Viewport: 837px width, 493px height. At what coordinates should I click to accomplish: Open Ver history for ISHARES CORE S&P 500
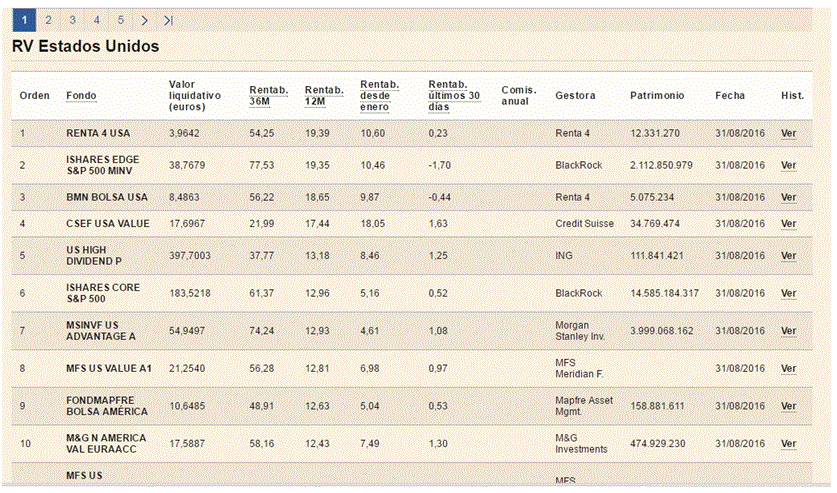click(x=788, y=293)
